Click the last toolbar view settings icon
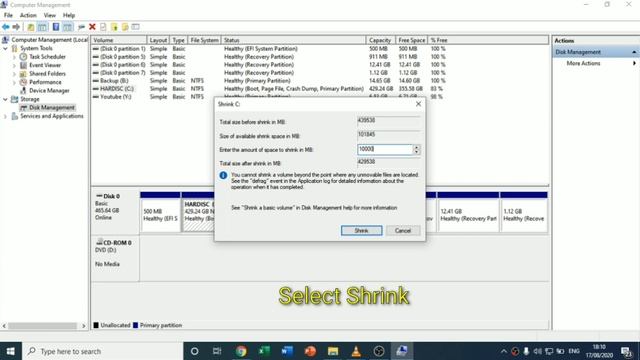Image resolution: width=640 pixels, height=360 pixels. [136, 27]
